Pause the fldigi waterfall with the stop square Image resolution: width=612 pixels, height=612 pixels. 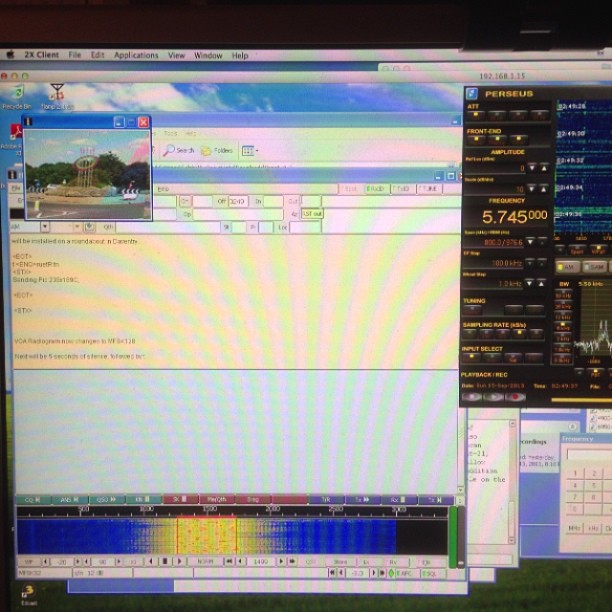tap(165, 561)
